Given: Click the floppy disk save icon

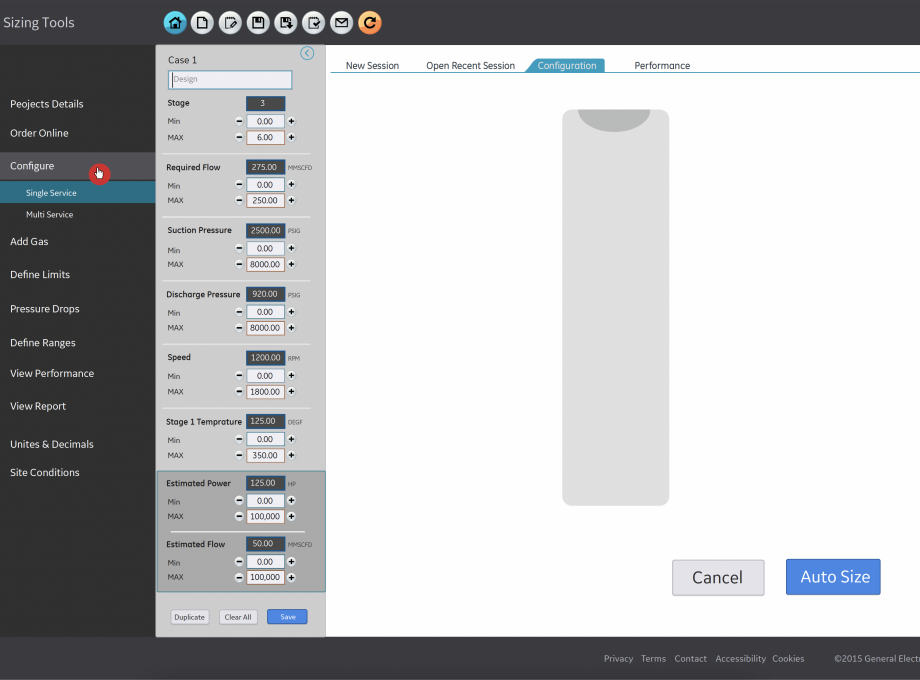Looking at the screenshot, I should tap(258, 22).
